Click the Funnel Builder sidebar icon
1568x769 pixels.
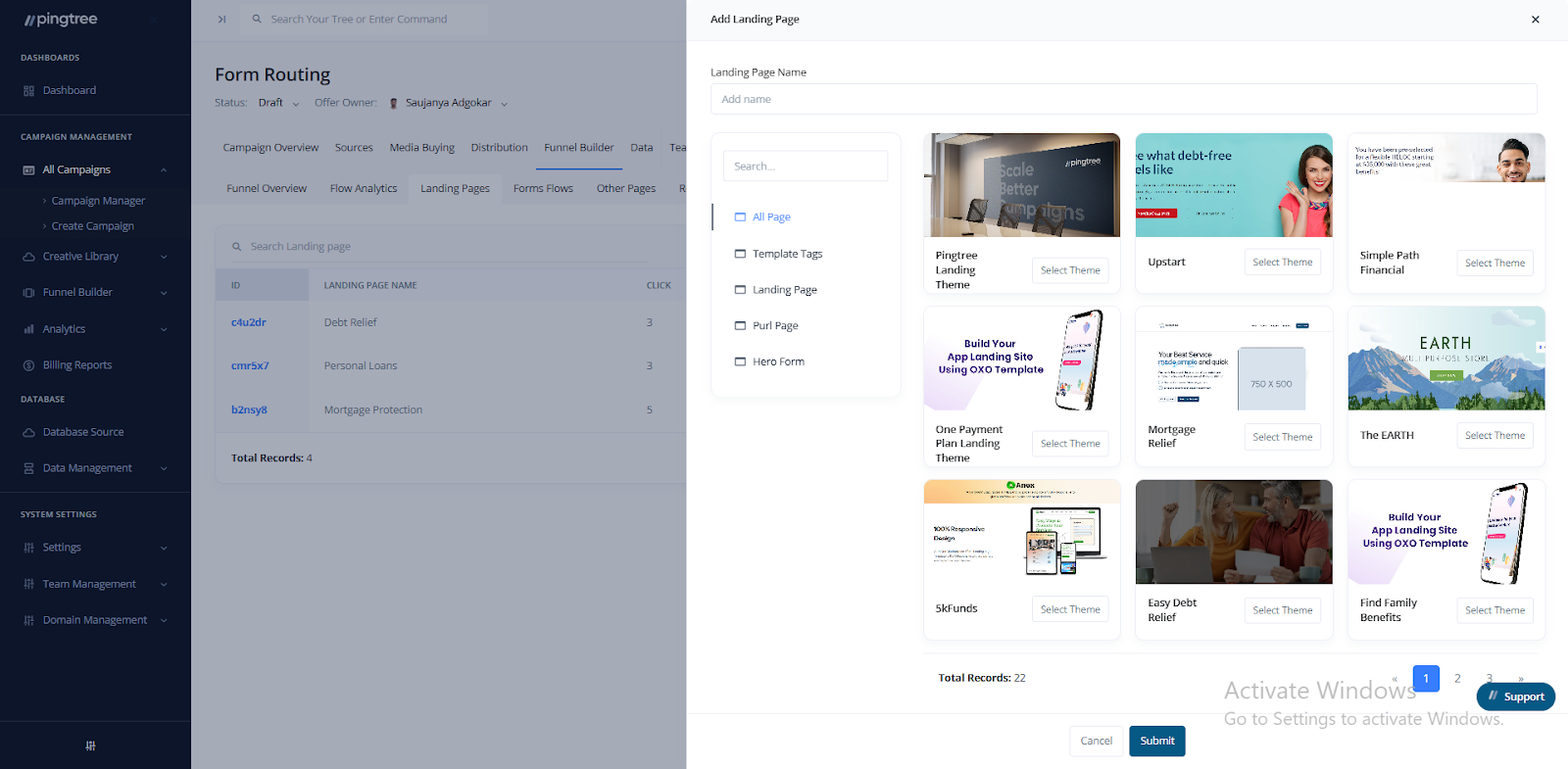28,293
